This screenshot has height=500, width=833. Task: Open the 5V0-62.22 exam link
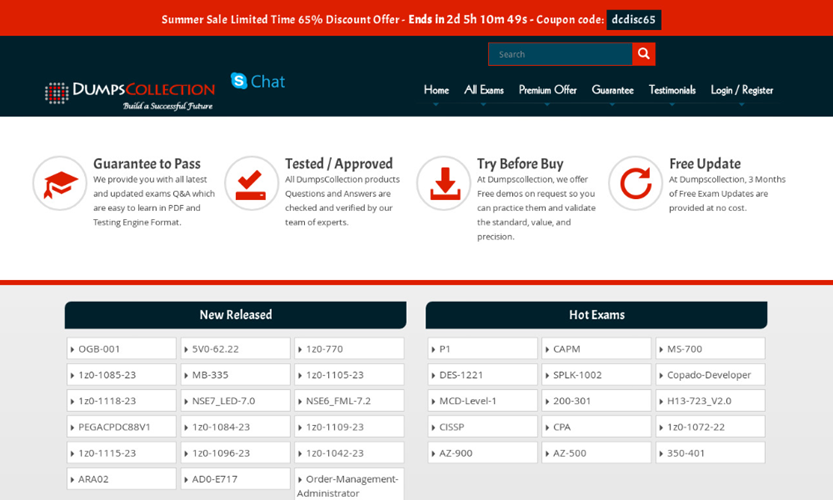[x=235, y=349]
